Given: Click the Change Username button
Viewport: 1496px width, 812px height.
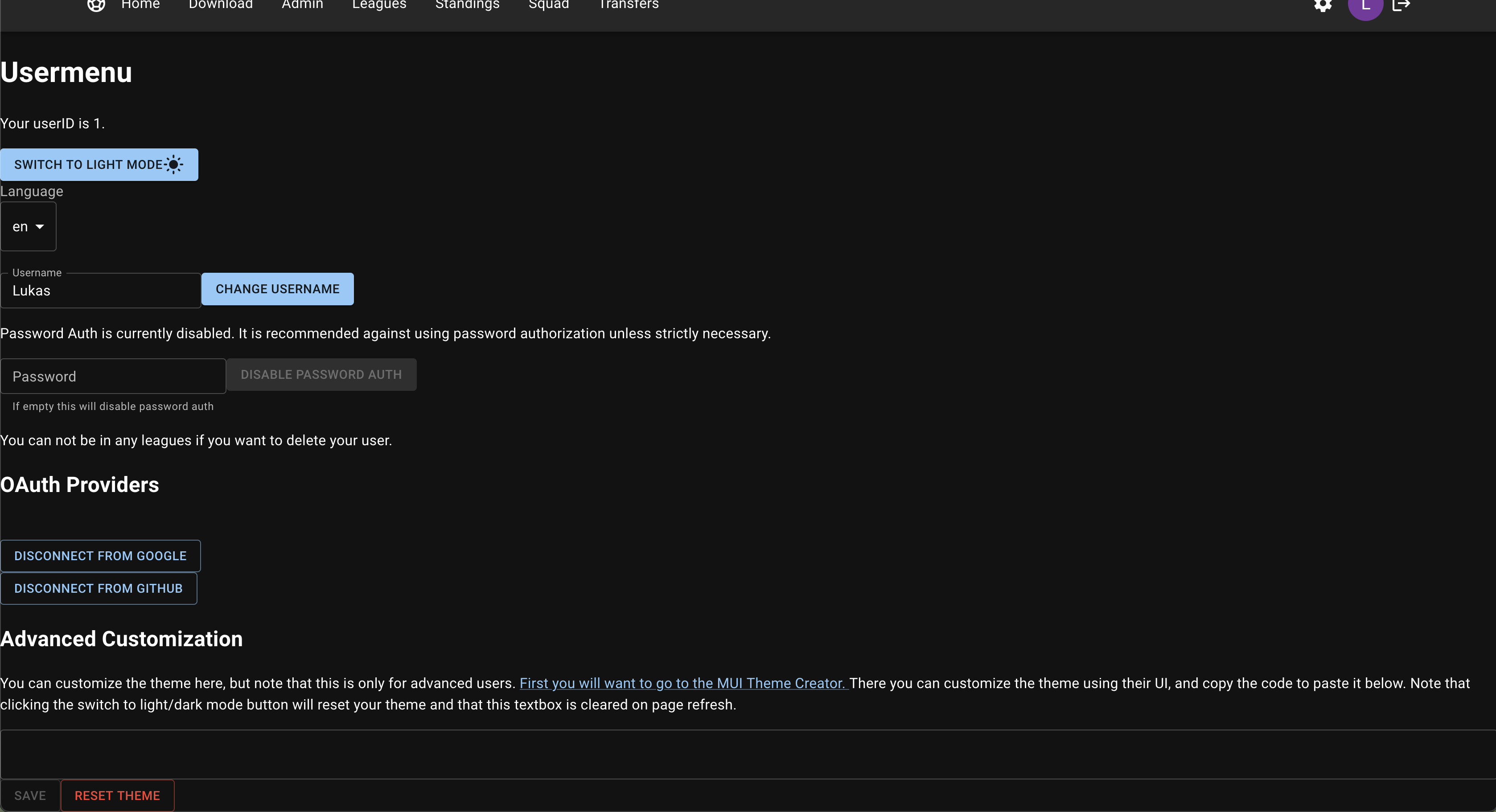Looking at the screenshot, I should point(278,289).
